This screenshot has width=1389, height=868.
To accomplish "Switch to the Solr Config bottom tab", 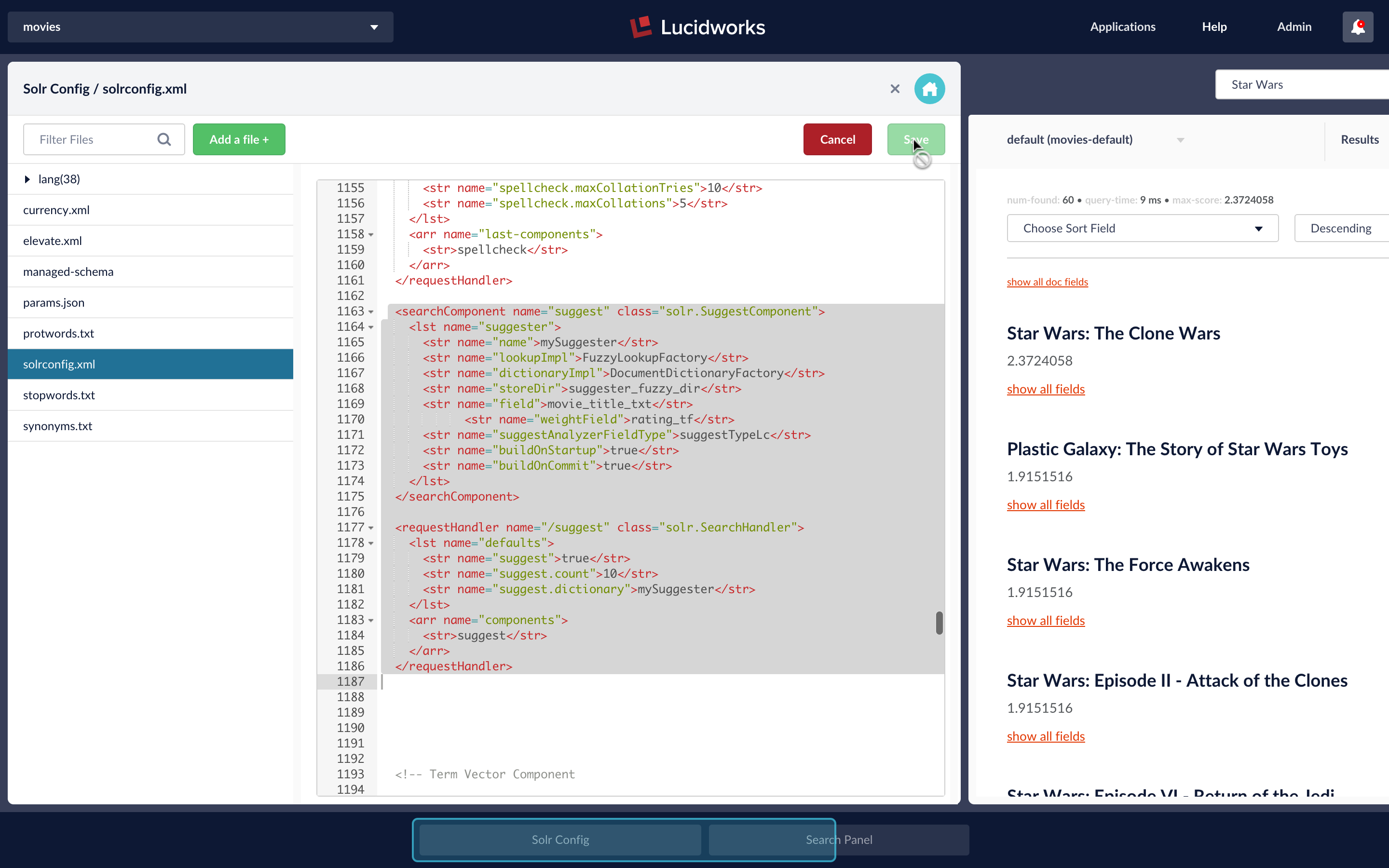I will (560, 840).
